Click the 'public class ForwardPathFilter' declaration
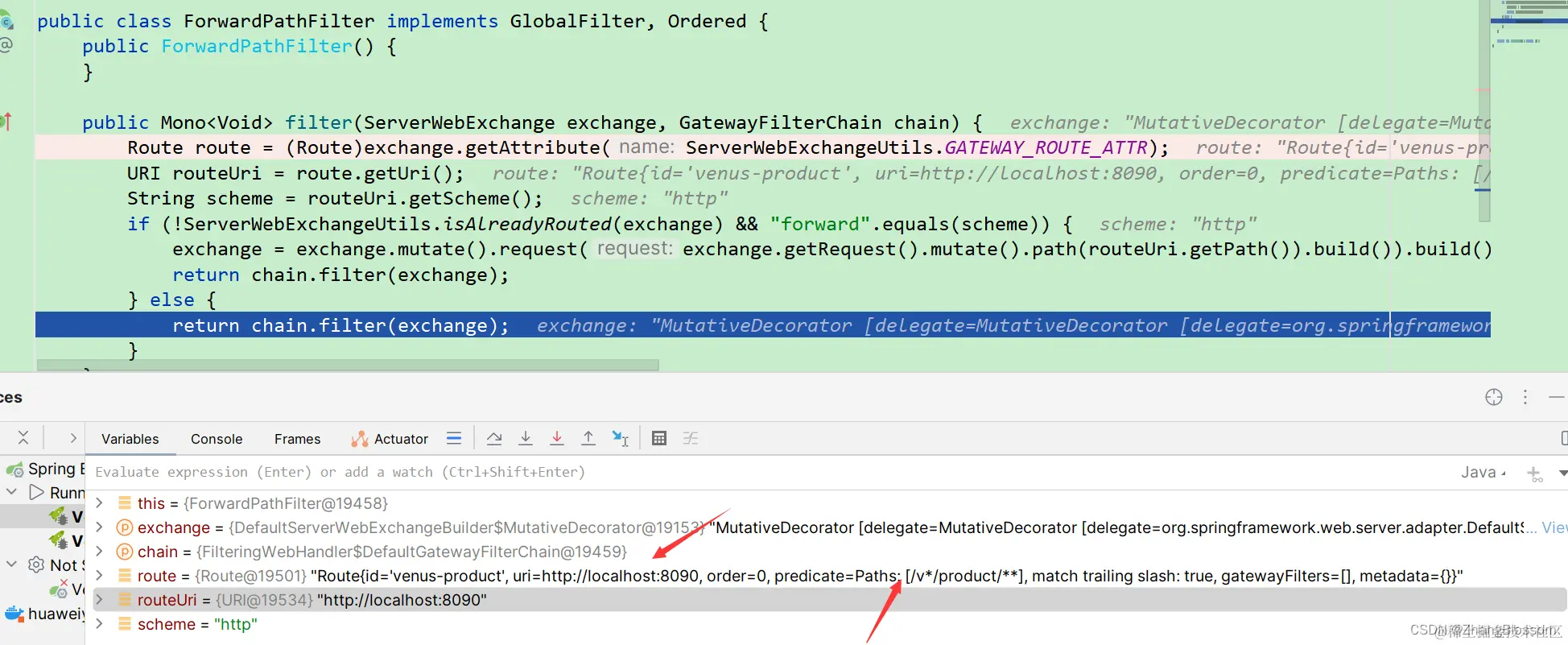 coord(205,21)
